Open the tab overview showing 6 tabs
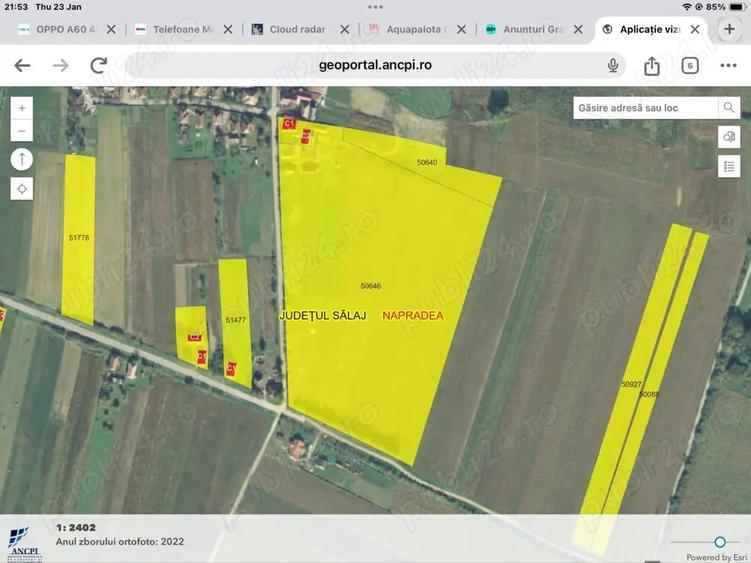This screenshot has width=751, height=563. 690,66
